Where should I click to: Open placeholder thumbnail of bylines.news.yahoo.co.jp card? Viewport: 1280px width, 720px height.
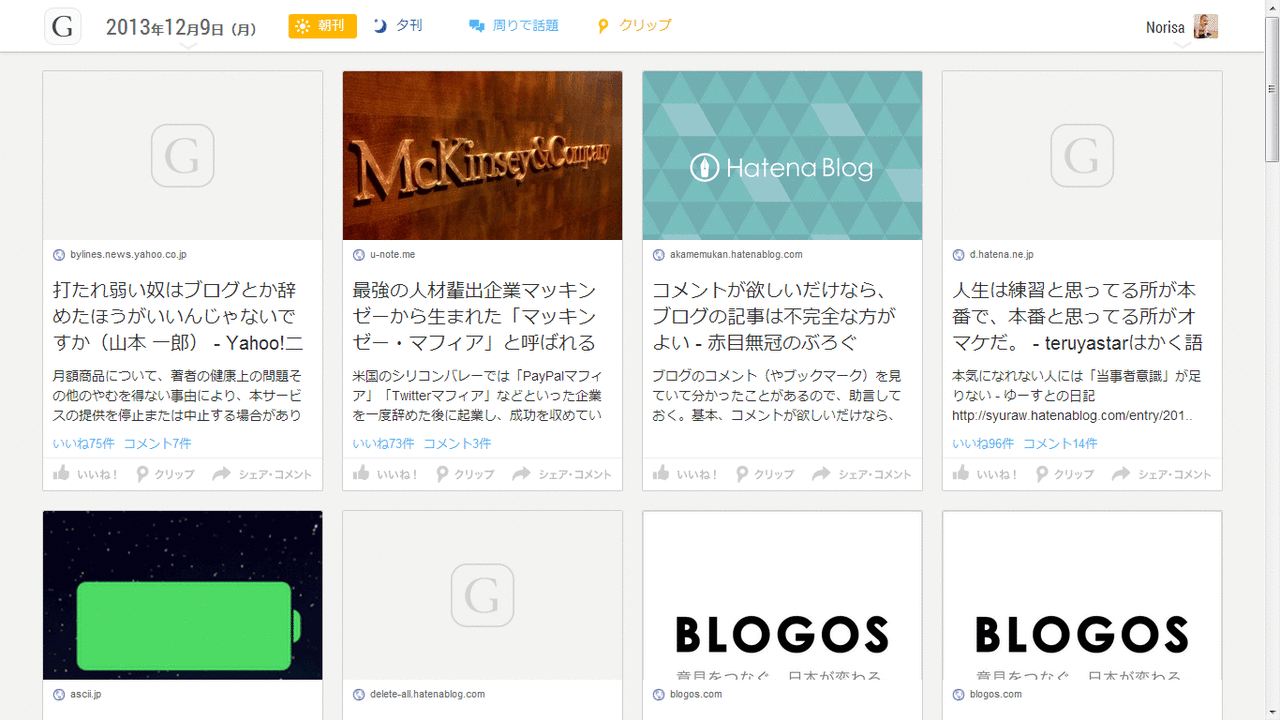pos(182,155)
